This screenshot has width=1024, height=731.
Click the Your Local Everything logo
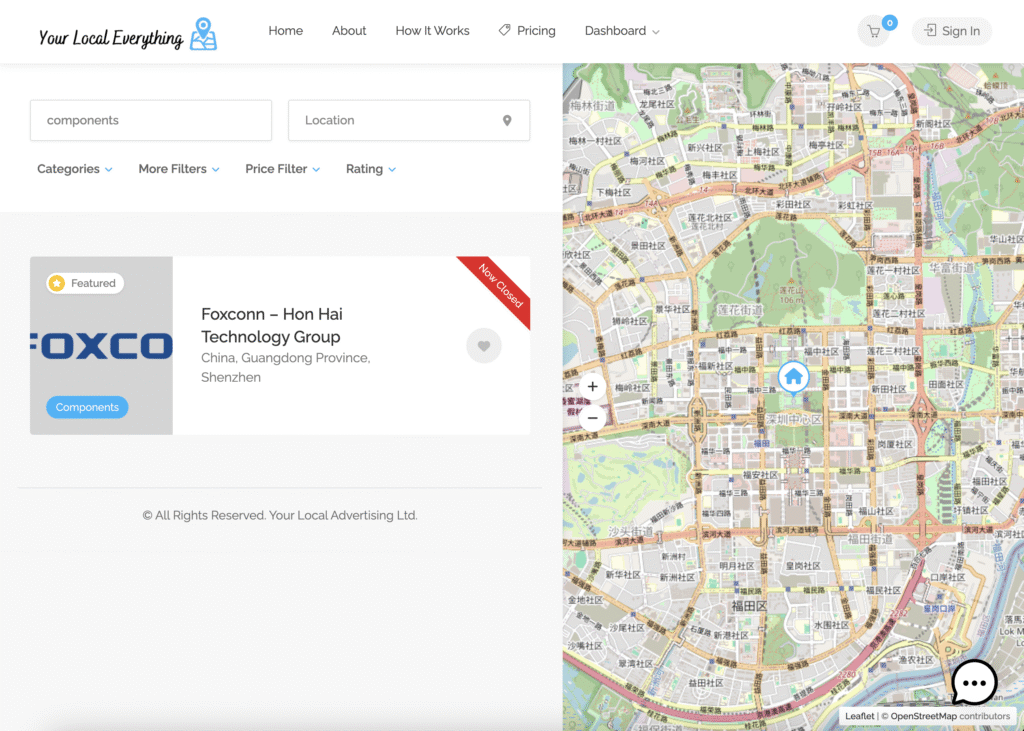(127, 35)
